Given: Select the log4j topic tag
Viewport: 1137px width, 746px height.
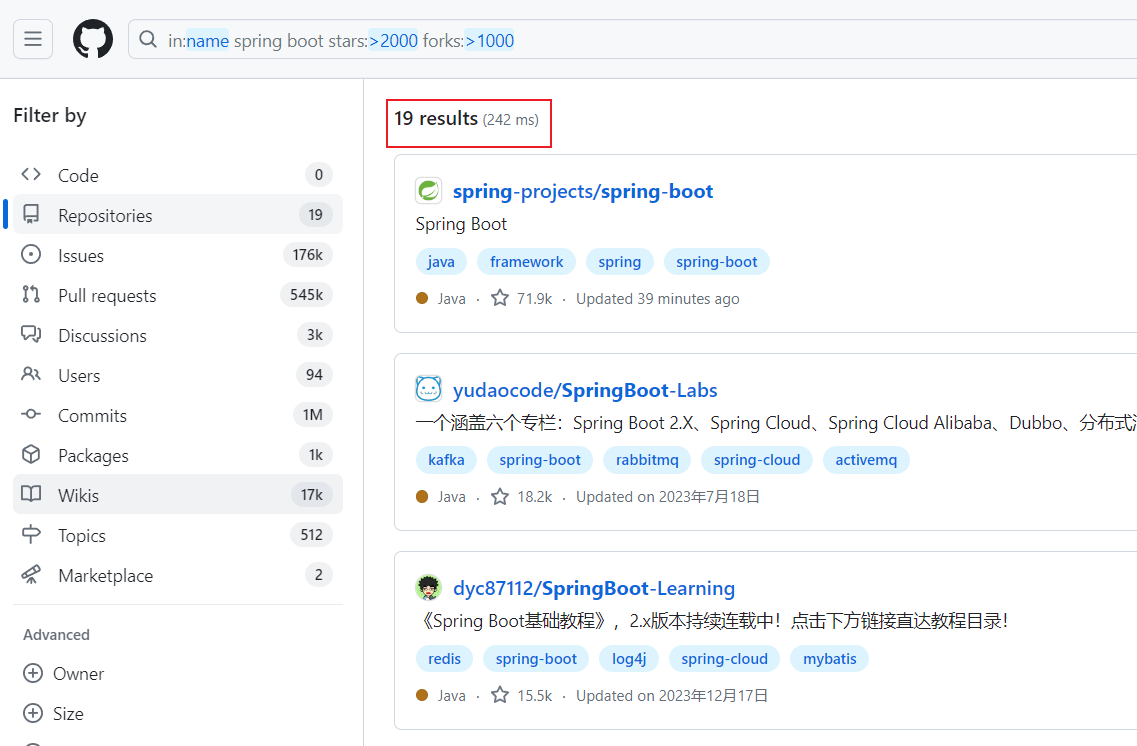Looking at the screenshot, I should tap(629, 658).
